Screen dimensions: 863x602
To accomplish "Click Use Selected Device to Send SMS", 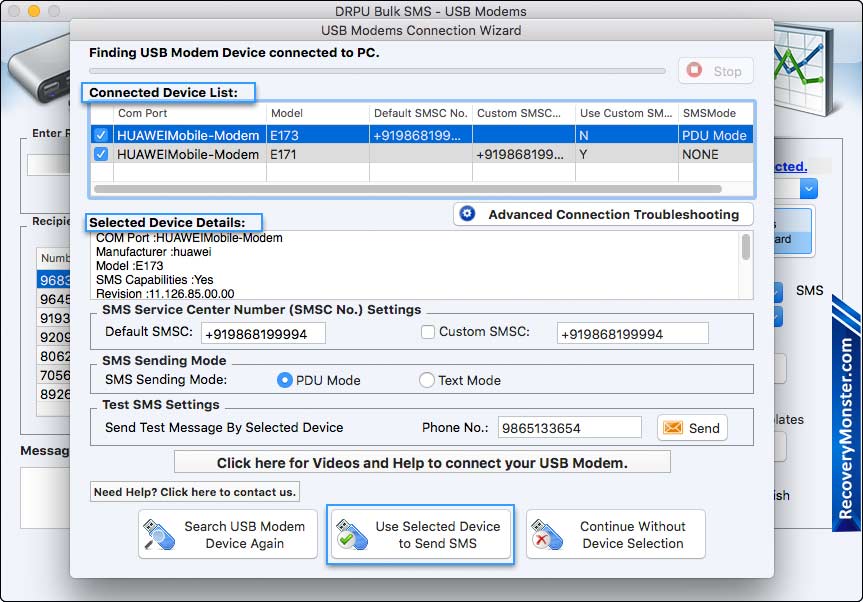I will [420, 534].
